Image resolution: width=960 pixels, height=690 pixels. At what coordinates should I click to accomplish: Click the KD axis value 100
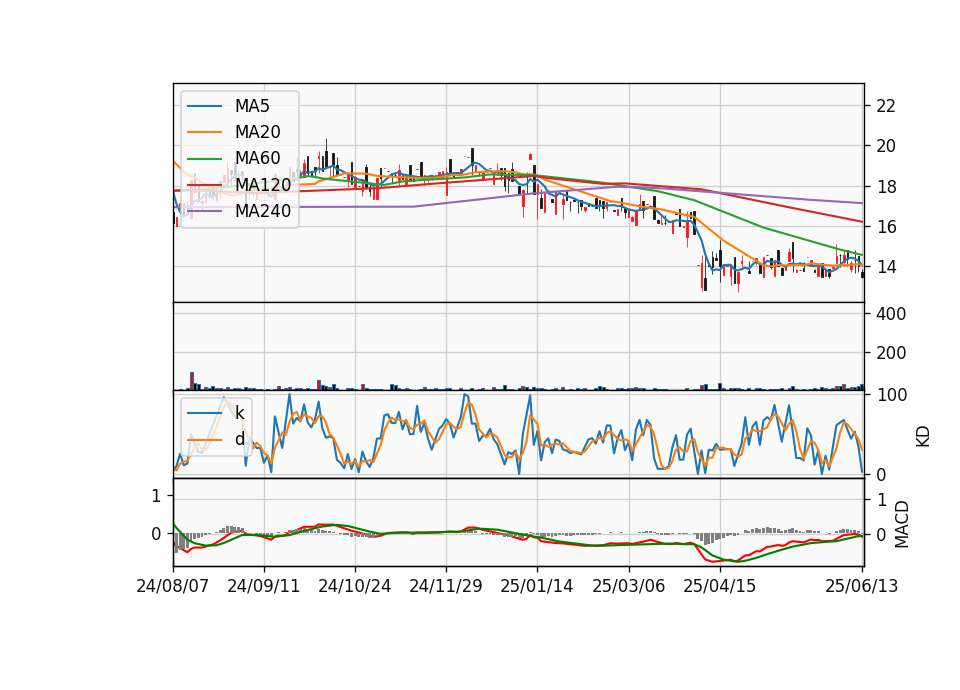[x=891, y=395]
